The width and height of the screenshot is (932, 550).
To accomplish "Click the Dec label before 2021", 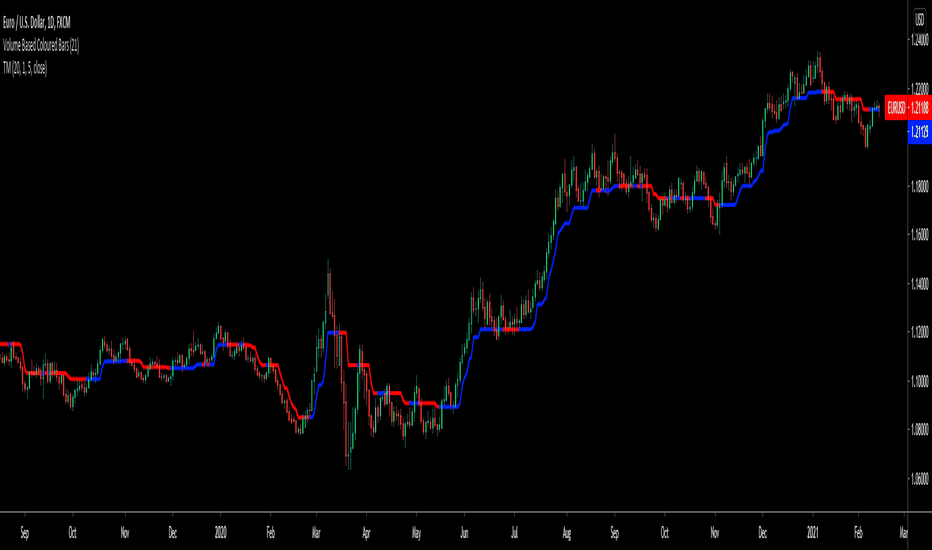I will [763, 533].
